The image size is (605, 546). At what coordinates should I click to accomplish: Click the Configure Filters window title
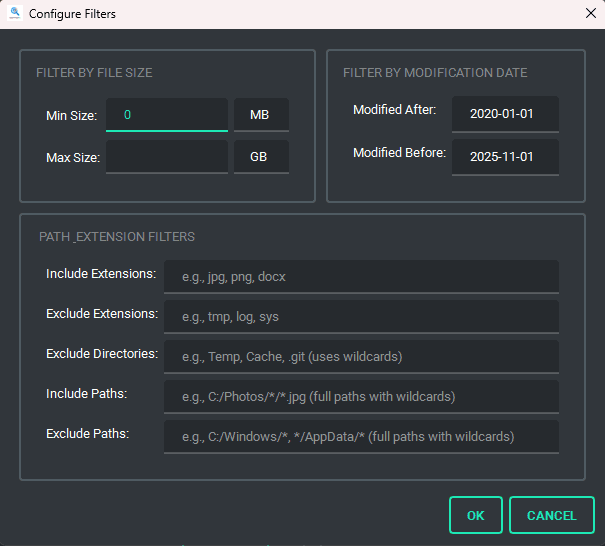pyautogui.click(x=72, y=14)
